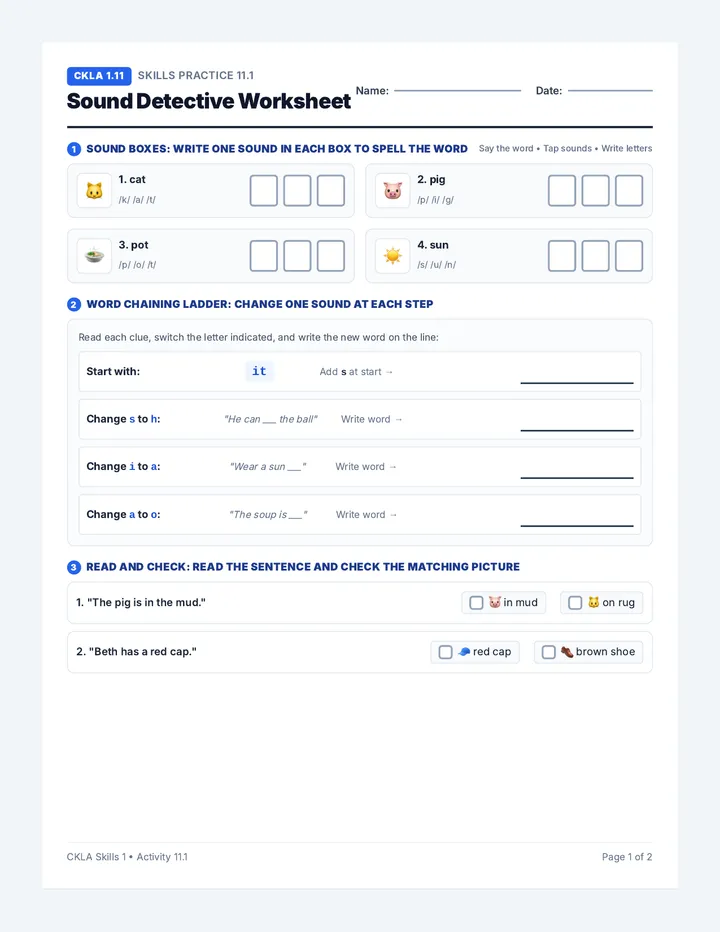
Task: Click the answer line for 'Add s at start'
Action: 577,378
